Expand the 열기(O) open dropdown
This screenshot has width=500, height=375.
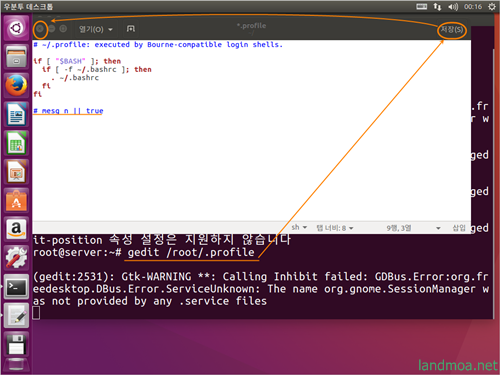coord(96,29)
